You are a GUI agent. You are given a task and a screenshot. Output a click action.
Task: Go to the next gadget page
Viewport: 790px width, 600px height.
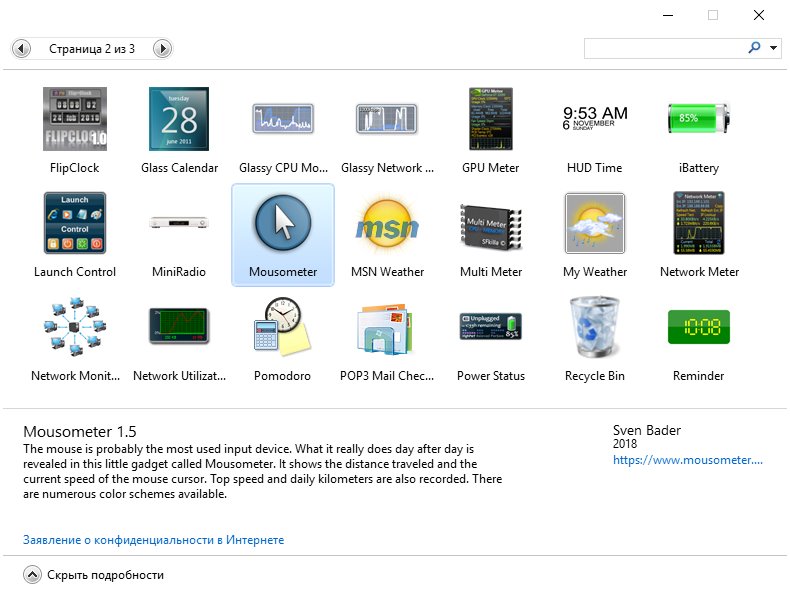coord(162,49)
